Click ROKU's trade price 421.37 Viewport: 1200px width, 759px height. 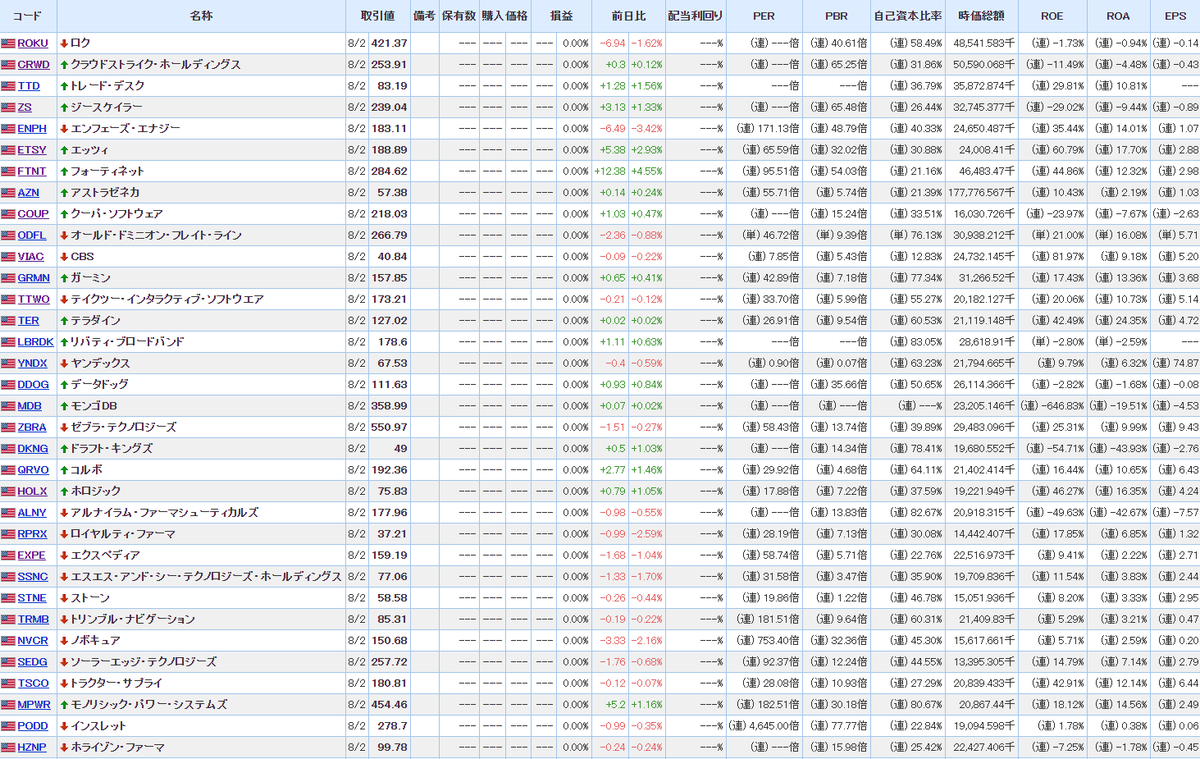(389, 43)
